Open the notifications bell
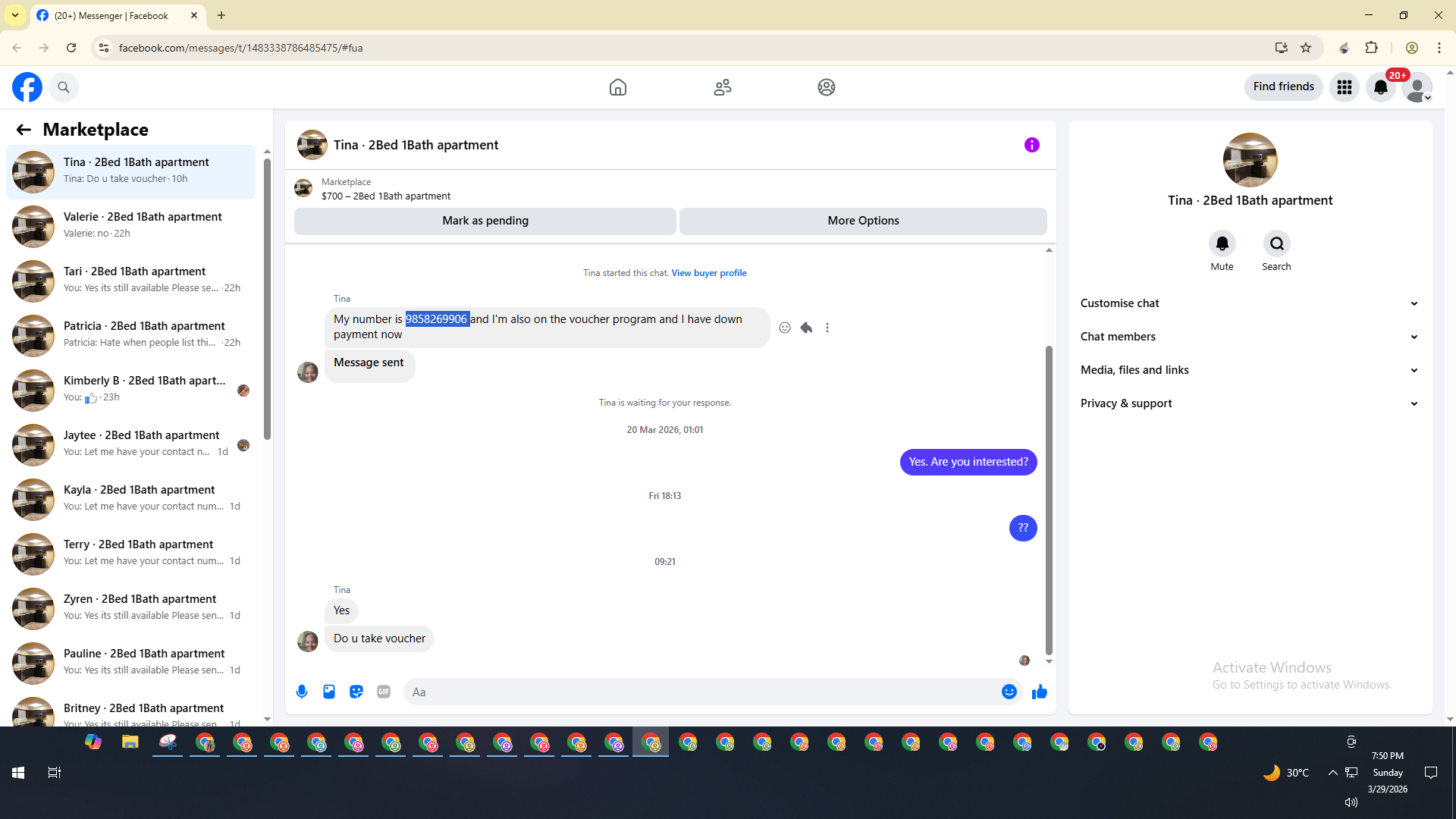Screen dimensions: 1456x819 [x=1381, y=87]
